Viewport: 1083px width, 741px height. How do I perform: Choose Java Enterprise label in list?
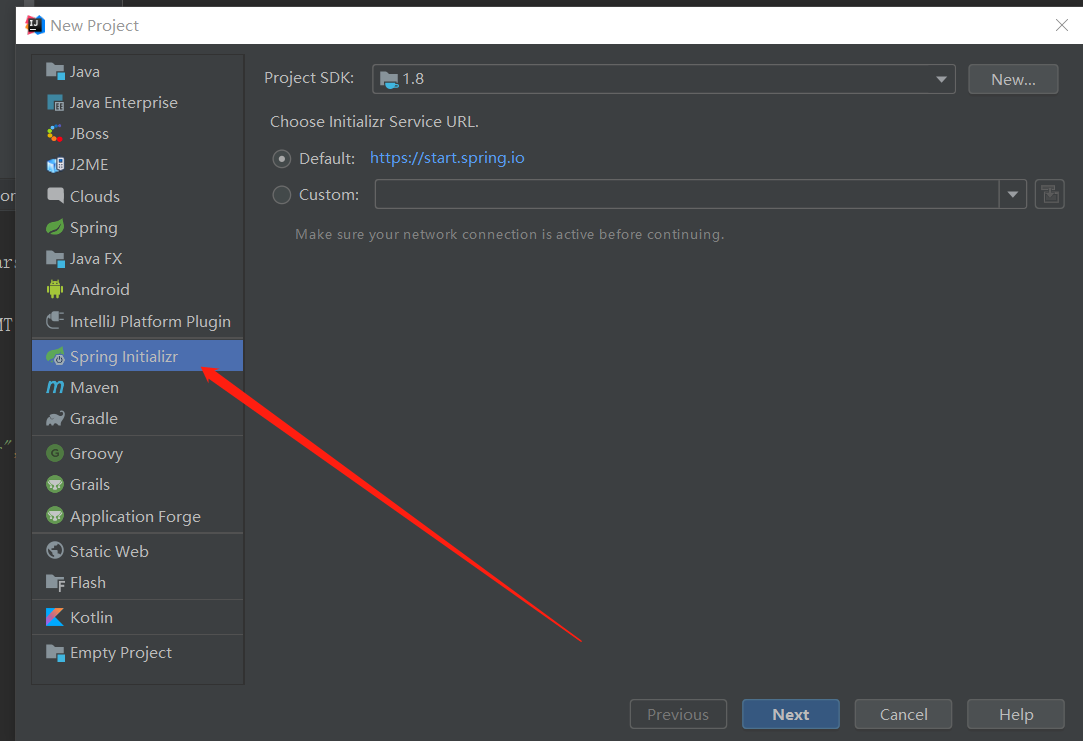click(x=124, y=103)
